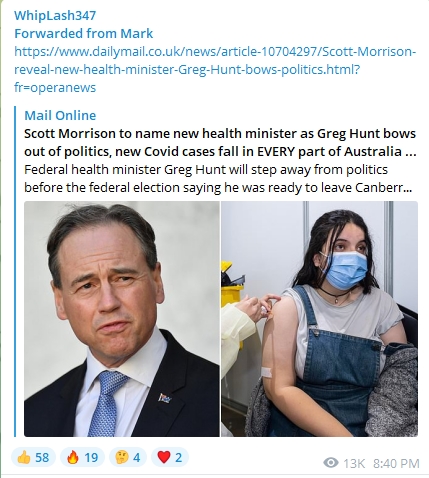Viewport: 429px width, 478px height.
Task: Click the 13K view count
Action: coord(354,463)
